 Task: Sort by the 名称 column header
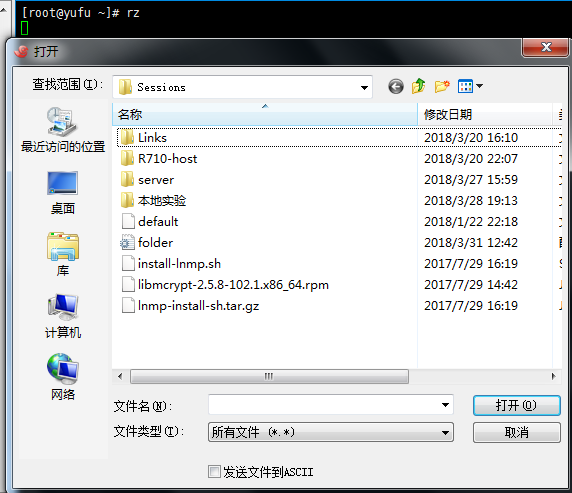coord(265,115)
